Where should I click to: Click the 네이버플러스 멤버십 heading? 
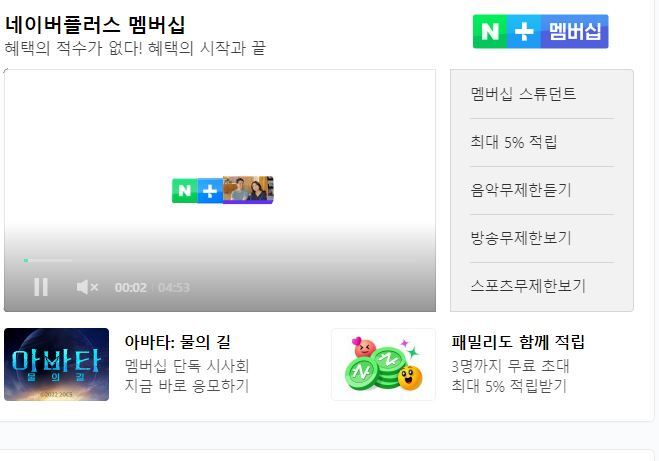[x=95, y=24]
